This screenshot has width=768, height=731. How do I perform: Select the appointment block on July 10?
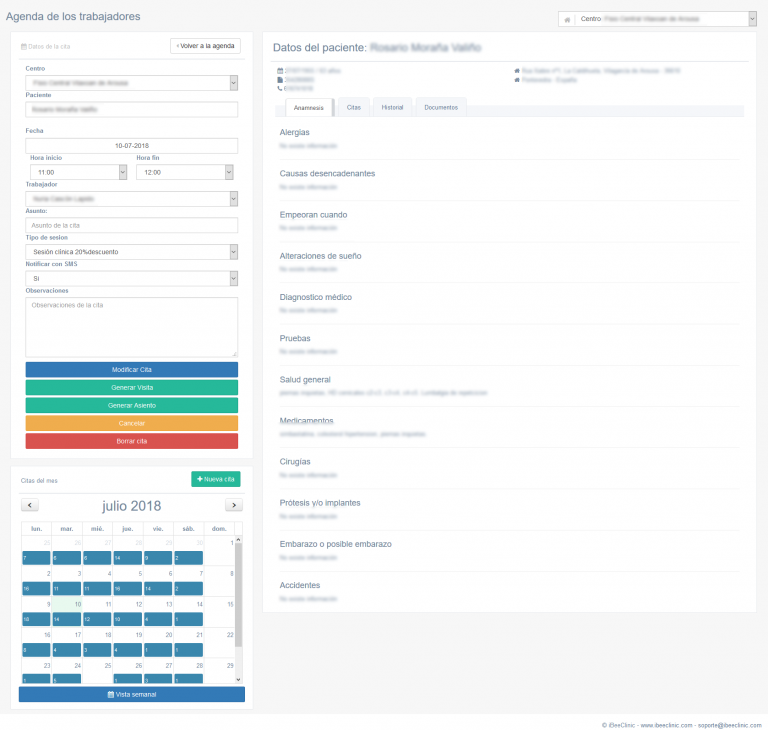tap(67, 620)
